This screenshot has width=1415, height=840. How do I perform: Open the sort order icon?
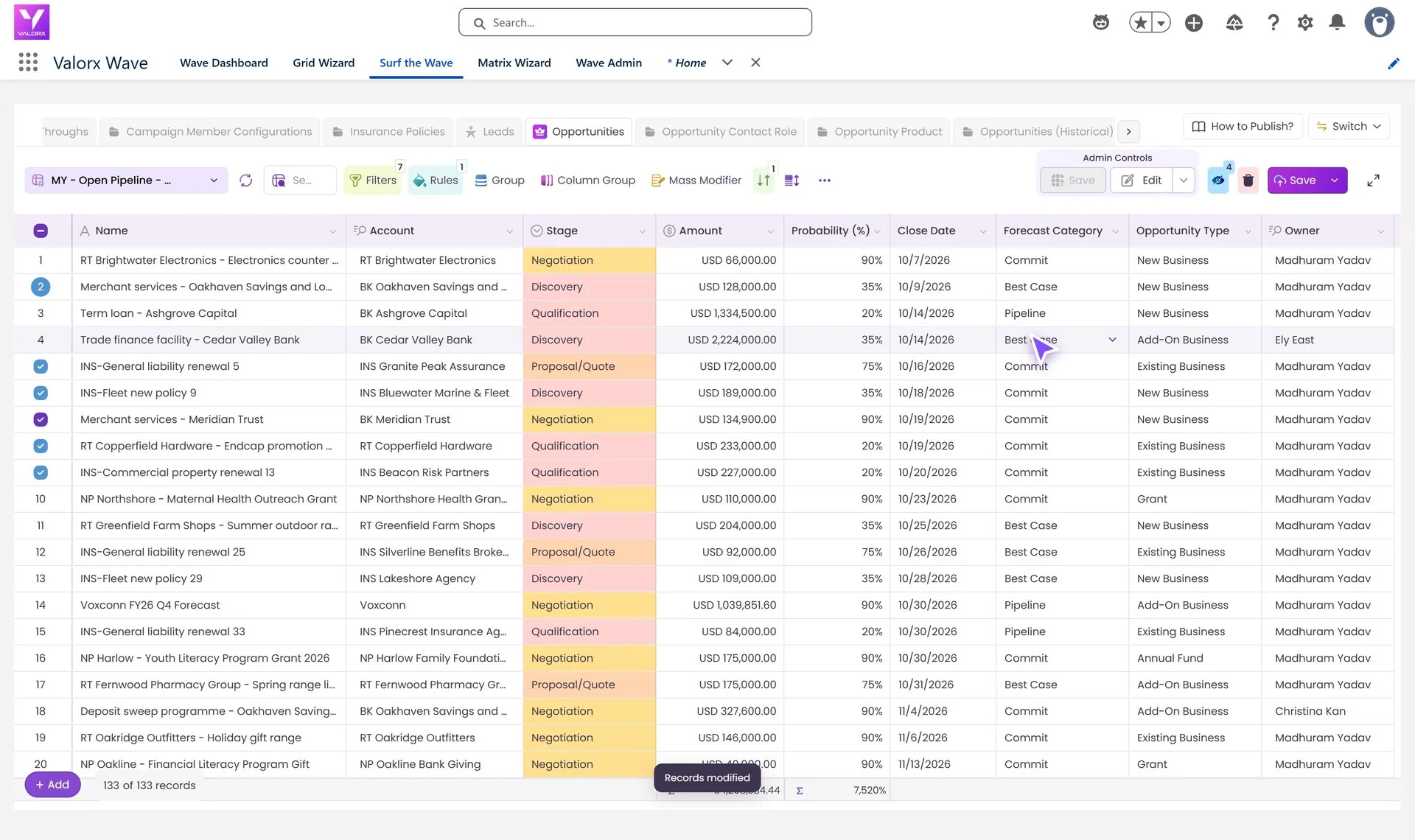(764, 181)
